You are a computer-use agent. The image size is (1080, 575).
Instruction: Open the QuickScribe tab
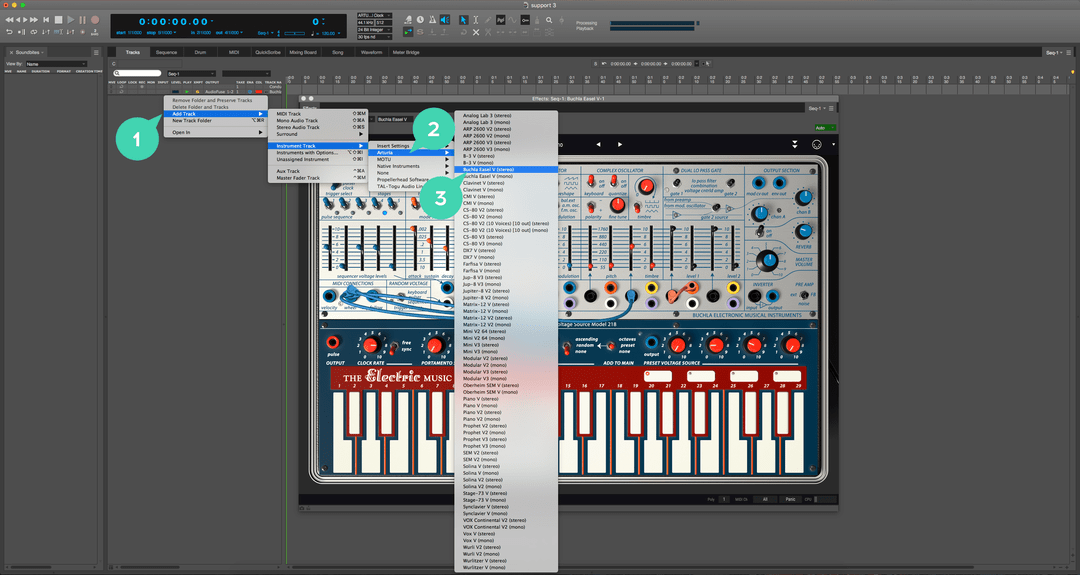[x=267, y=52]
